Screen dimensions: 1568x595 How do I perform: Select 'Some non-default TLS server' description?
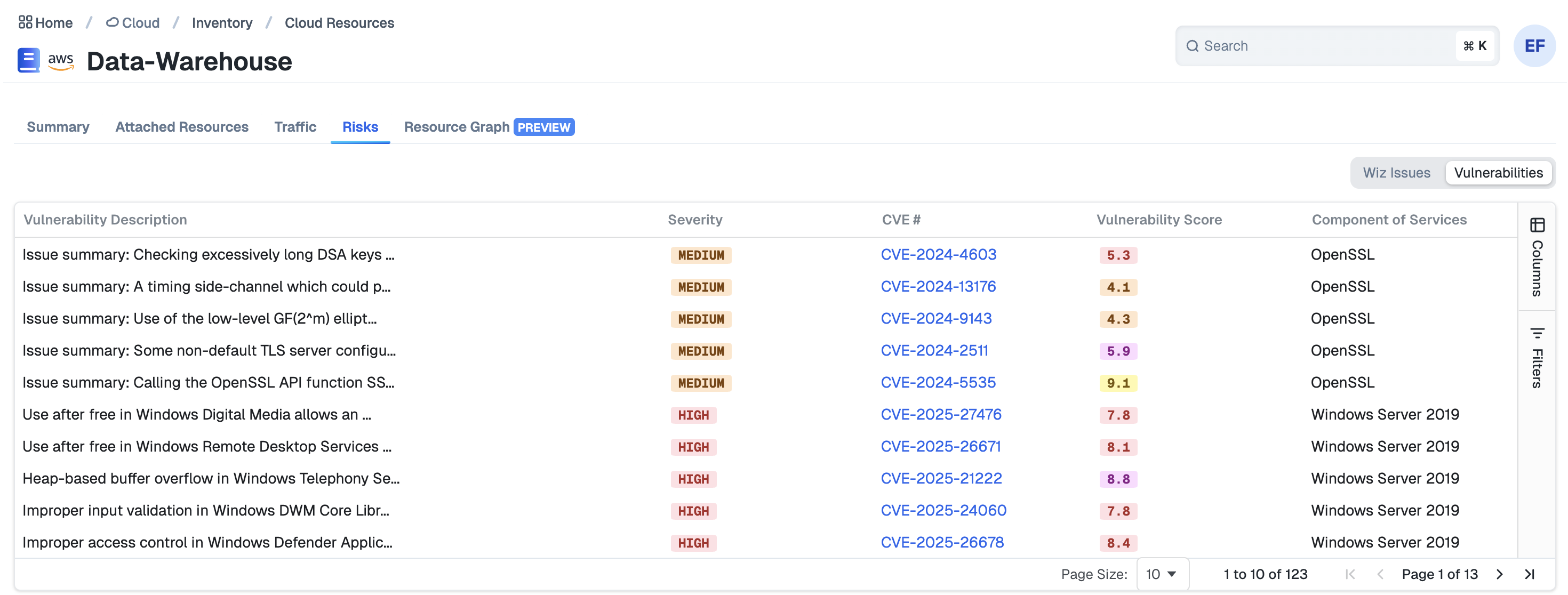(x=209, y=350)
